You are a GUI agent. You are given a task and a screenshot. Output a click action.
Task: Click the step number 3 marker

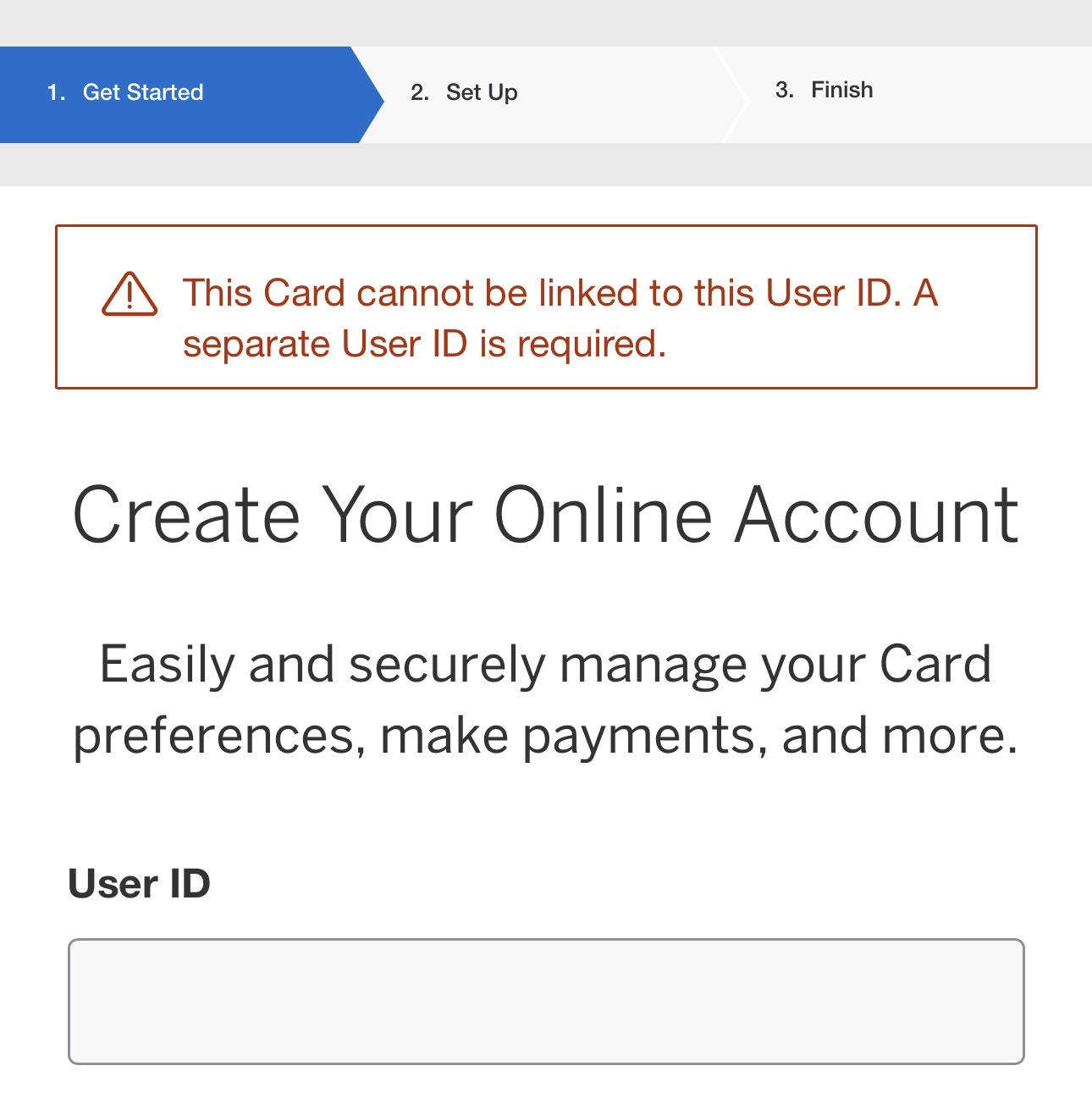(784, 90)
